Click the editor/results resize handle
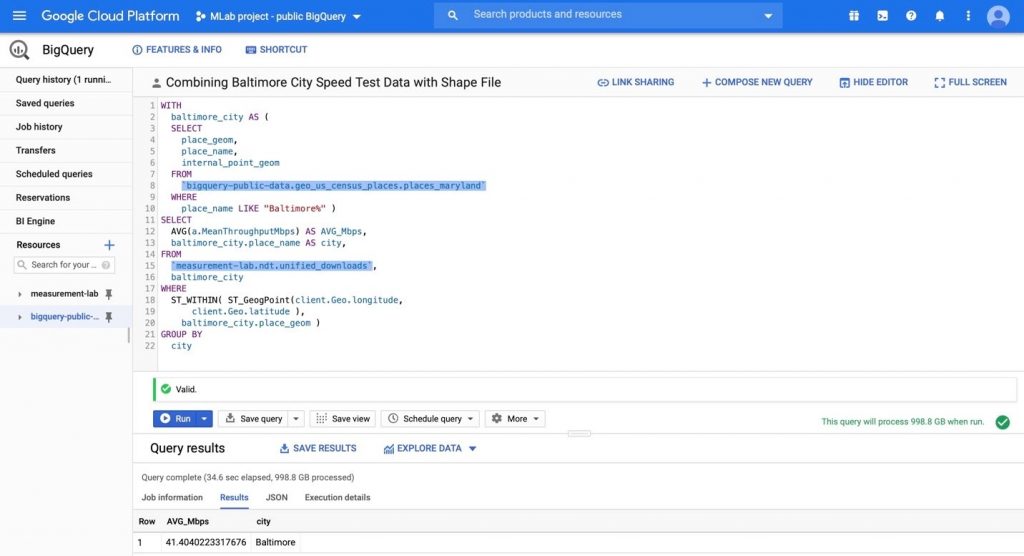 point(579,434)
